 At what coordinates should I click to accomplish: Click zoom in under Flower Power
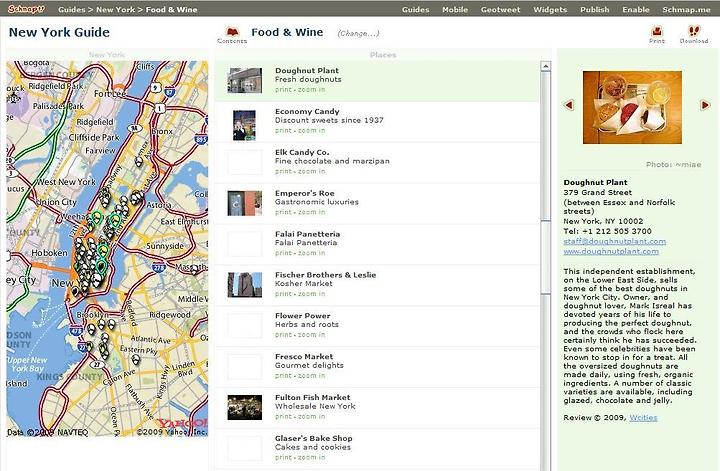click(311, 335)
